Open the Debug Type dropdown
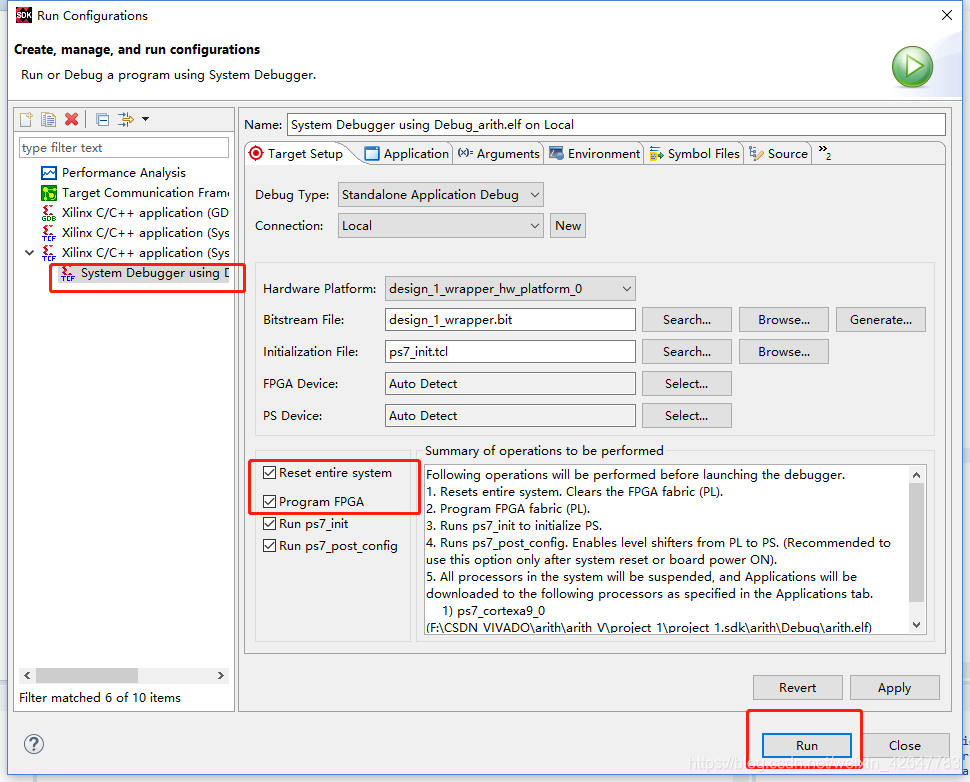The width and height of the screenshot is (970, 782). [x=441, y=195]
